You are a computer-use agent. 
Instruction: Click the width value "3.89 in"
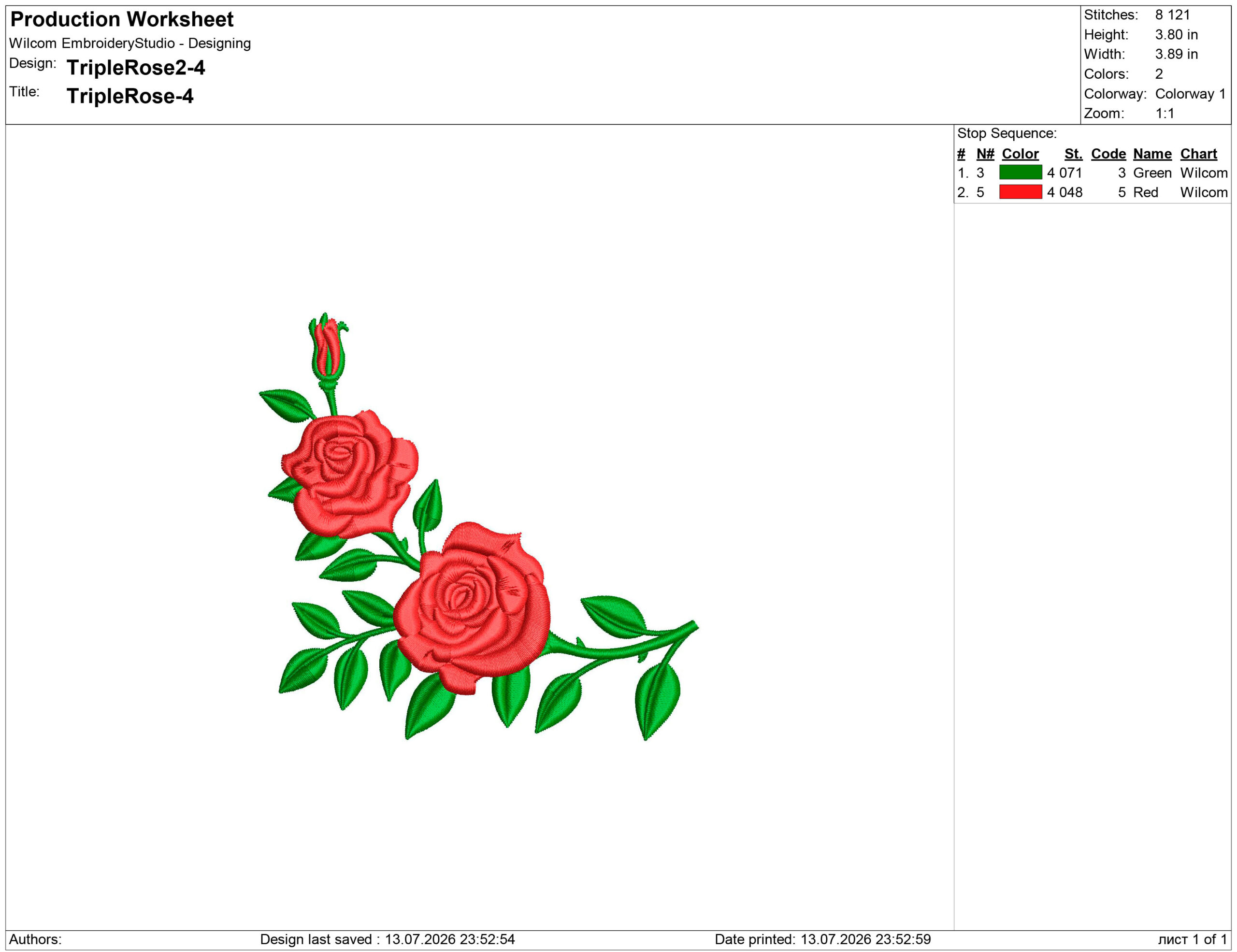tap(1177, 54)
